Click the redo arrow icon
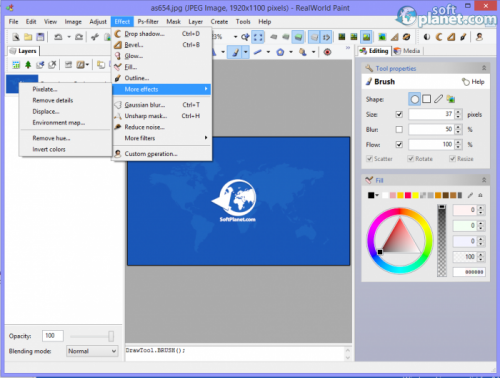 click(x=79, y=37)
